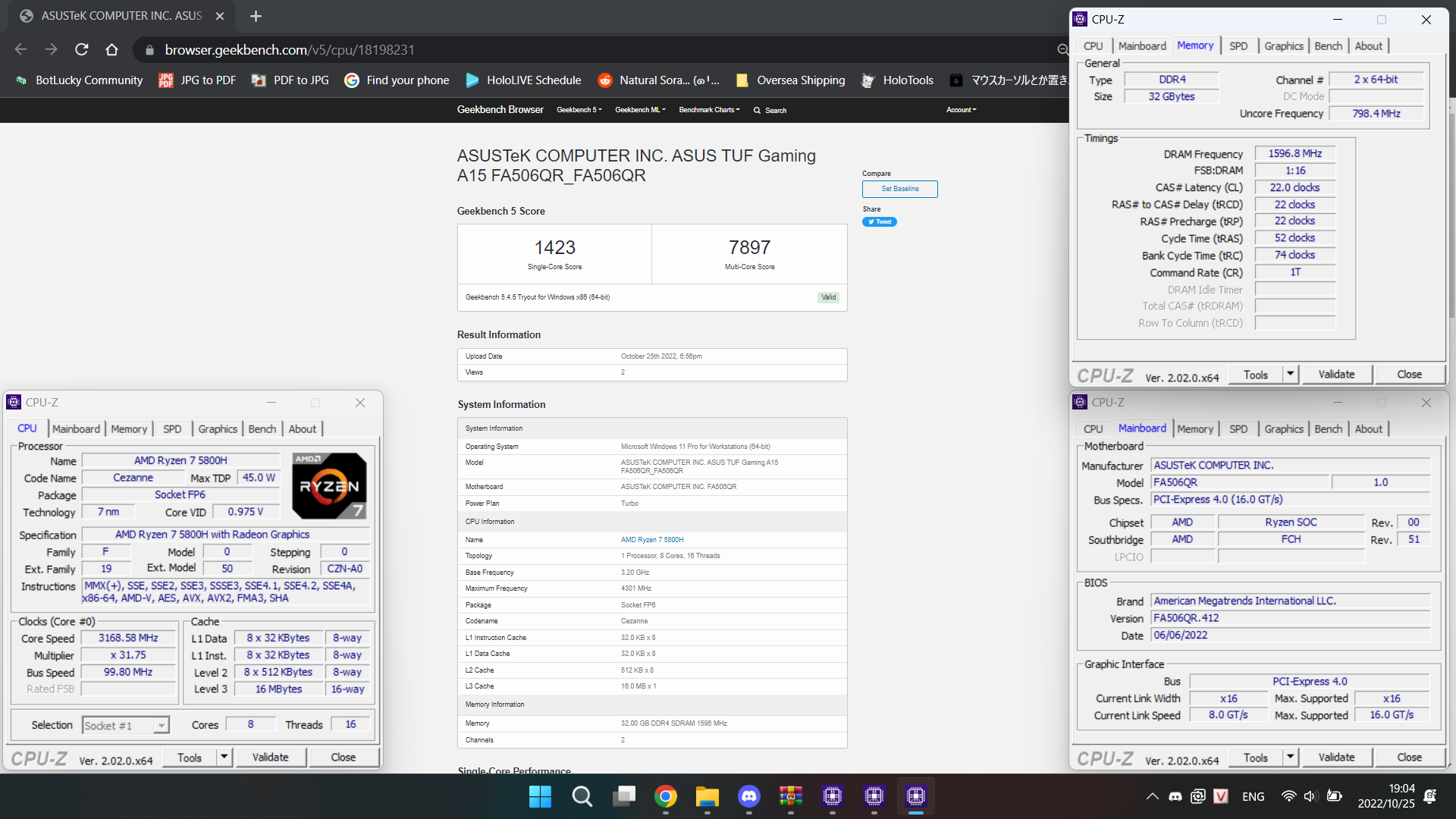Click the Valid badge on Geekbench result

coord(828,297)
